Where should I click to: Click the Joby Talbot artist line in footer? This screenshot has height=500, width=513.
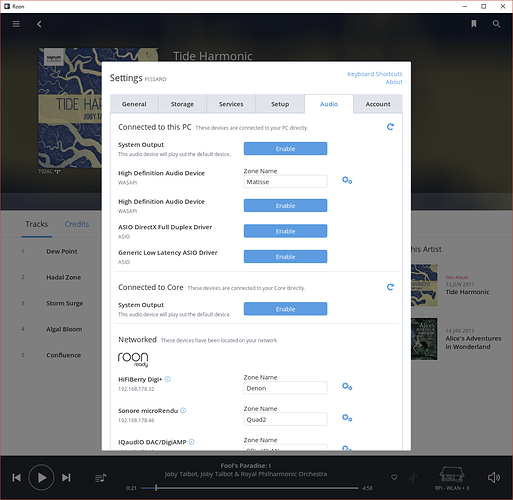(246, 474)
